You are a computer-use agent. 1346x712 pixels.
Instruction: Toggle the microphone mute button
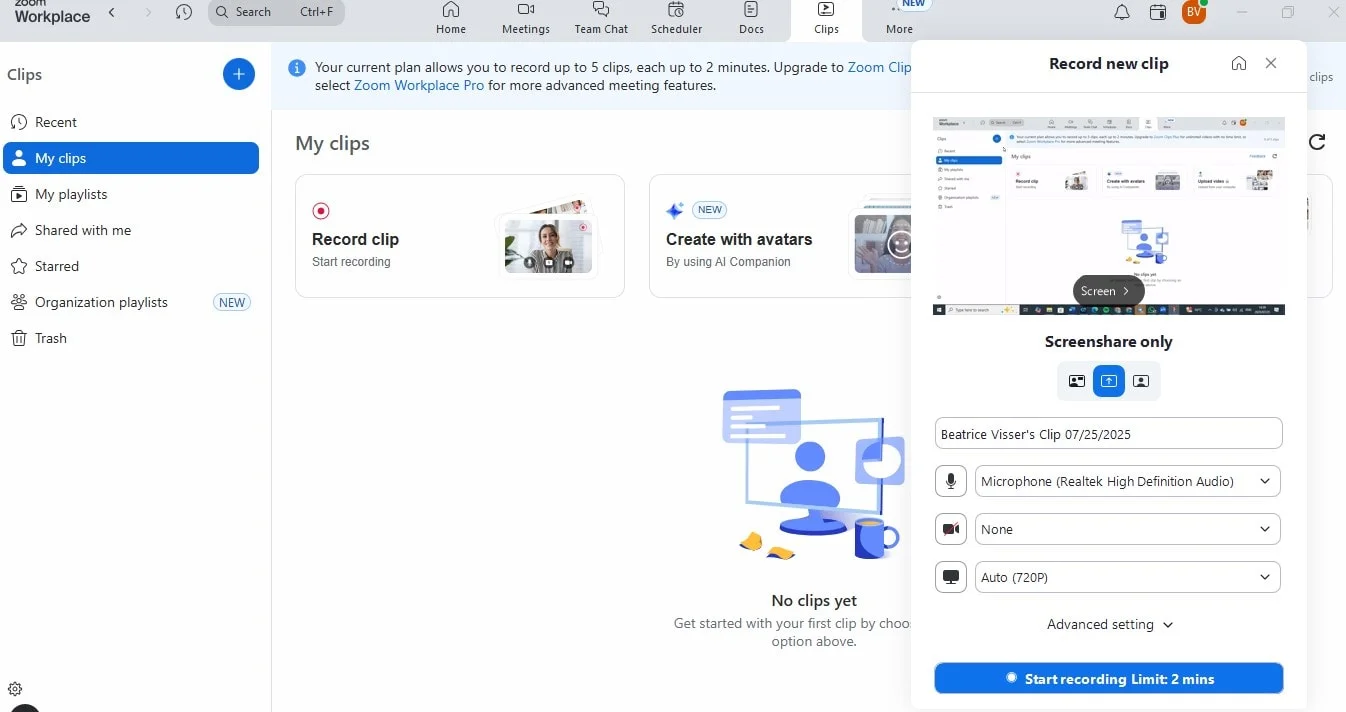tap(951, 481)
